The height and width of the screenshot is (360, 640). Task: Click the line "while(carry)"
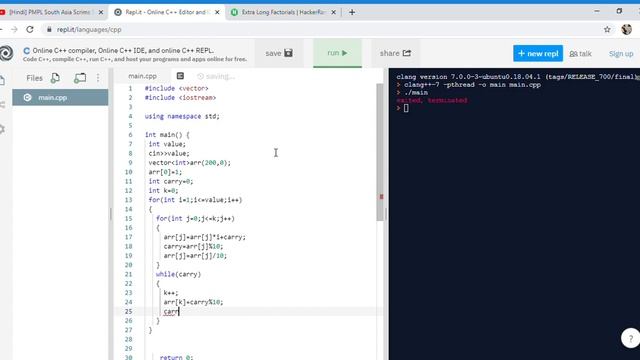[178, 274]
